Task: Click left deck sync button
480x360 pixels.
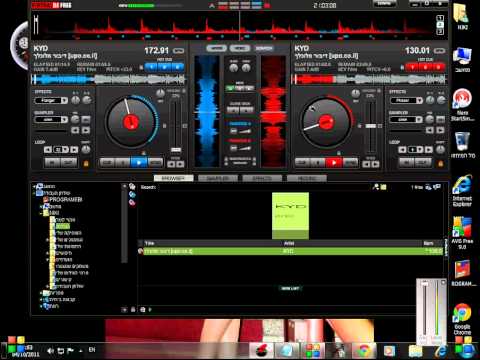Action: tap(155, 163)
